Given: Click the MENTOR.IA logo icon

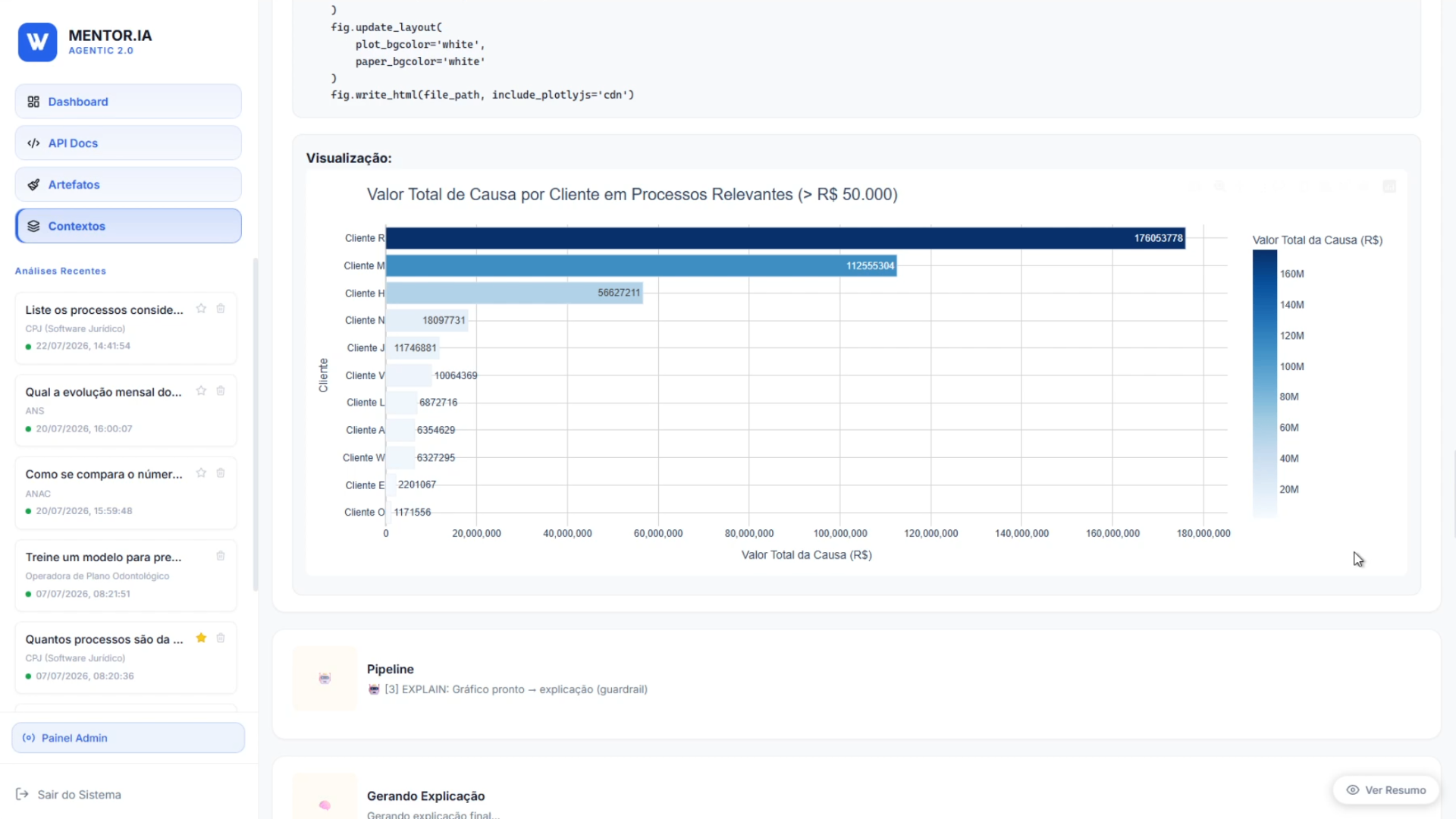Looking at the screenshot, I should pos(37,42).
